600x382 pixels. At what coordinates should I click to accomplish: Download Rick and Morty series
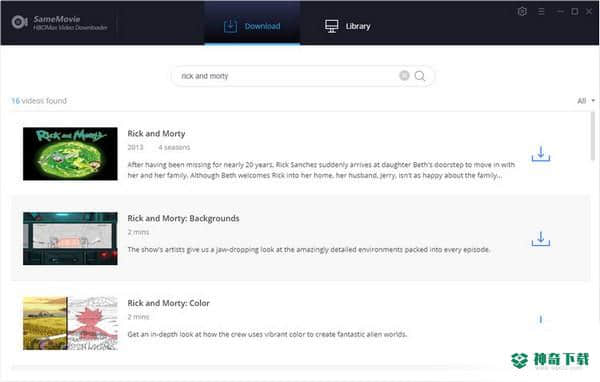[541, 154]
